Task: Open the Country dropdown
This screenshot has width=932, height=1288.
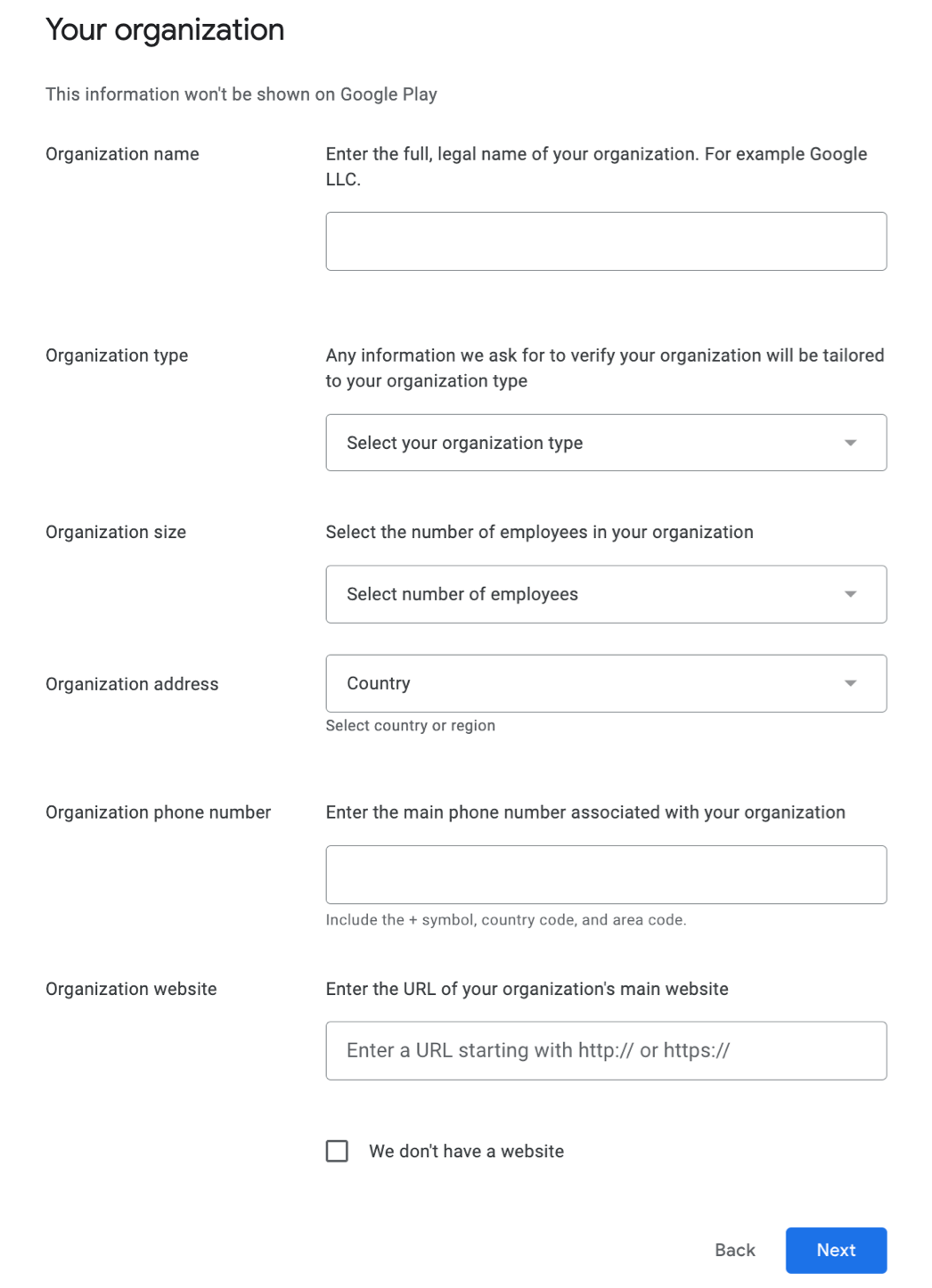Action: [606, 683]
